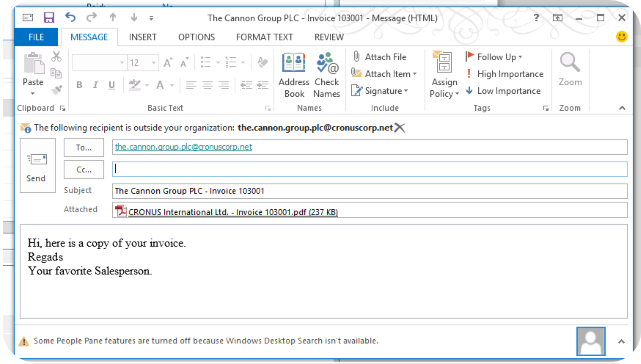The image size is (641, 364).
Task: Mark message as Low Importance
Action: (x=503, y=91)
